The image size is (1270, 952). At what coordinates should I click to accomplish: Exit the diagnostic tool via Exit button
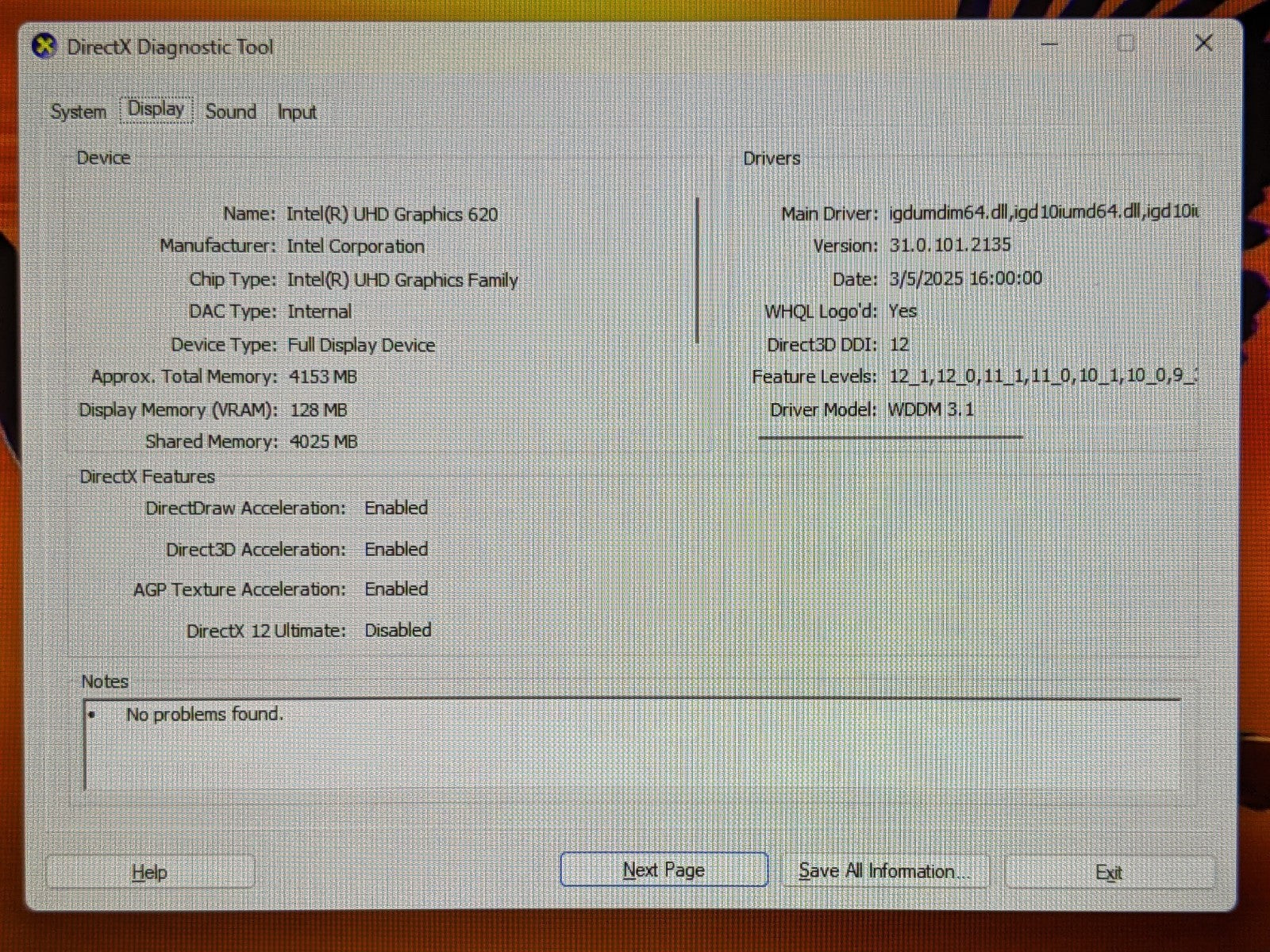1108,873
